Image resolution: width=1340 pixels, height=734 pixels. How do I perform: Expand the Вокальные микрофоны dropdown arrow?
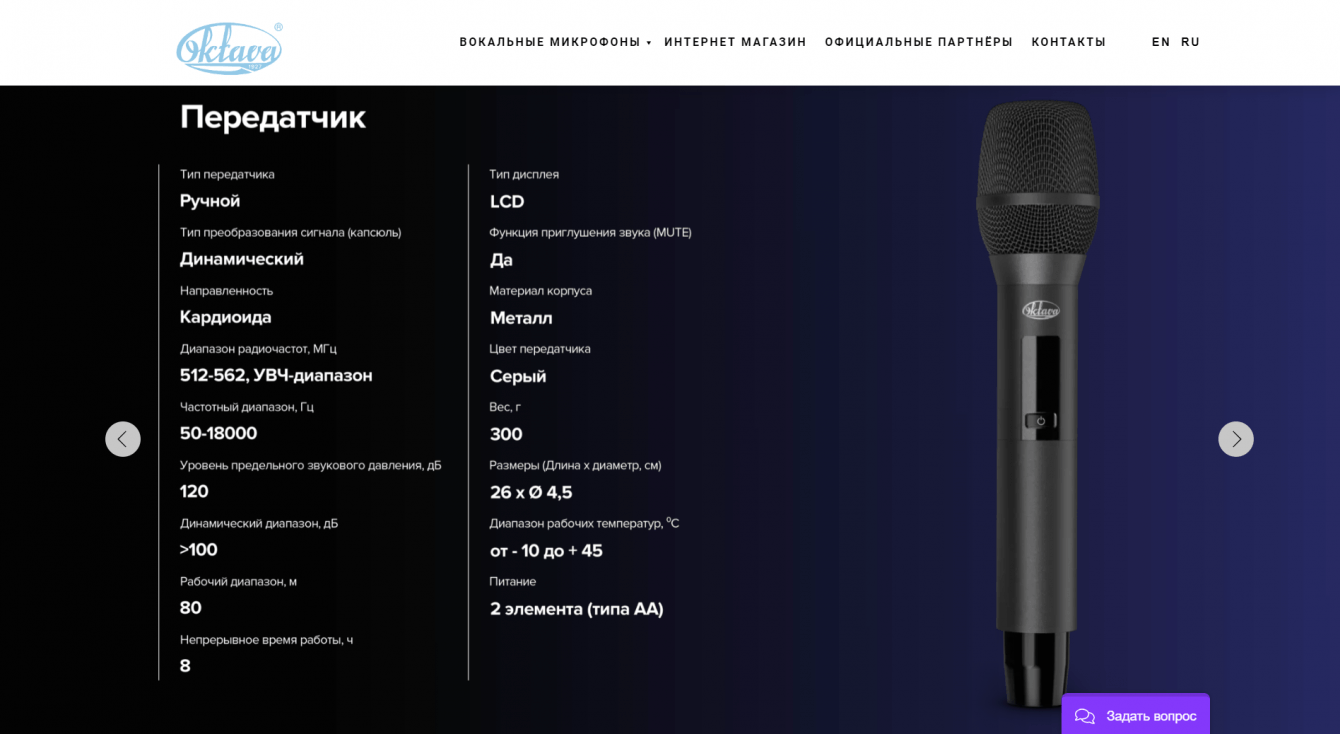coord(649,43)
